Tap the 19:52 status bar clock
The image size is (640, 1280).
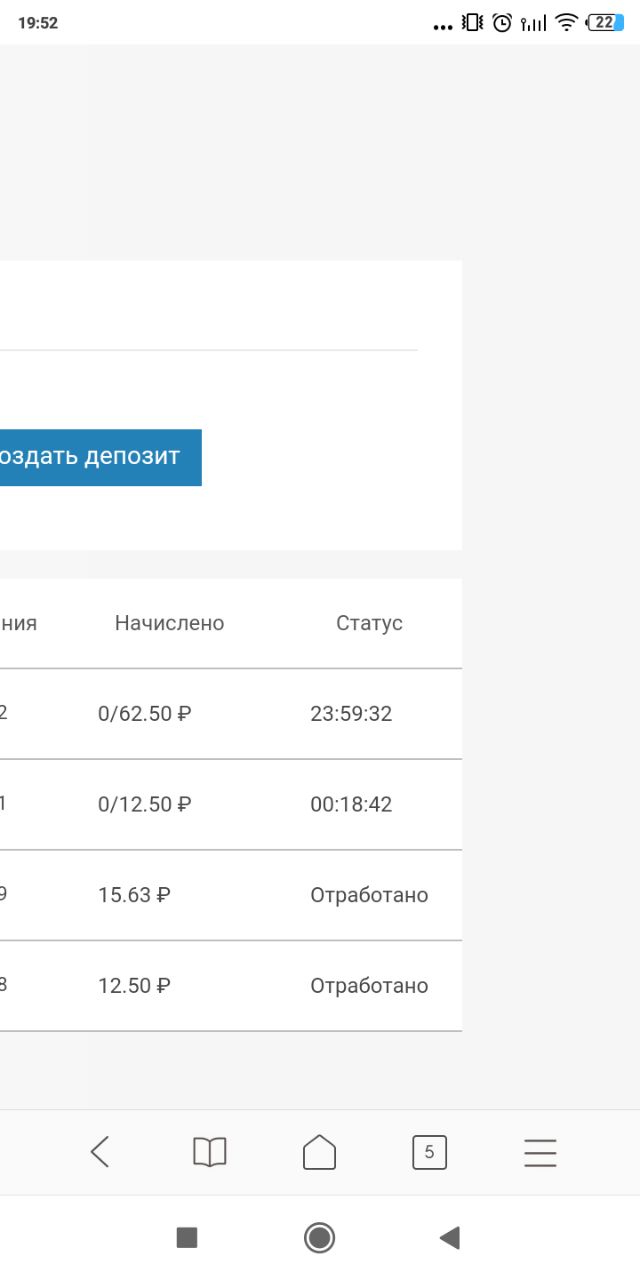coord(38,22)
